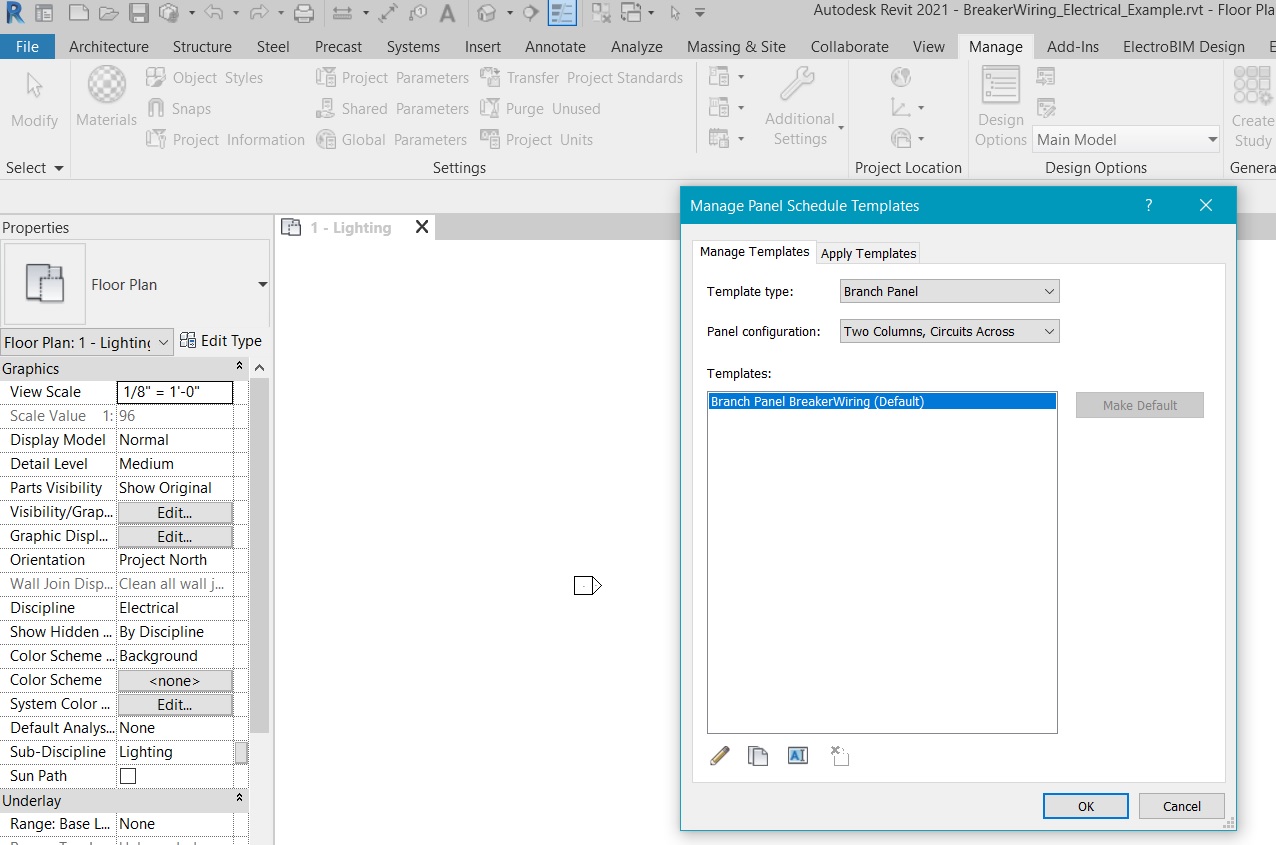The width and height of the screenshot is (1276, 845).
Task: Open the dialog Help question mark
Action: point(1148,205)
